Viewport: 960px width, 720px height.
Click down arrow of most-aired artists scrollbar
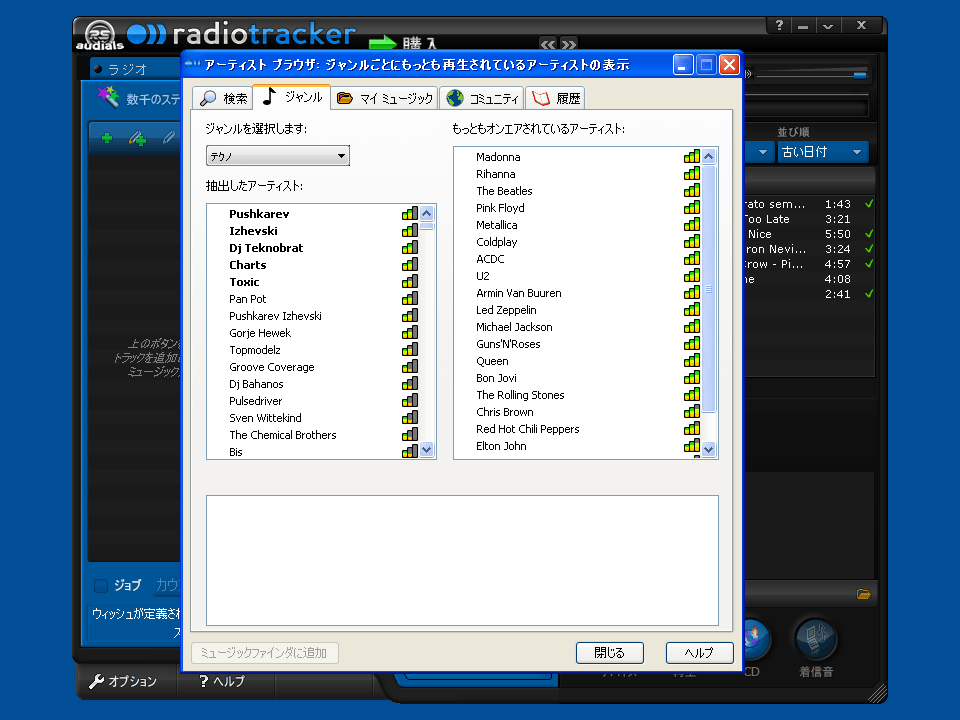708,449
